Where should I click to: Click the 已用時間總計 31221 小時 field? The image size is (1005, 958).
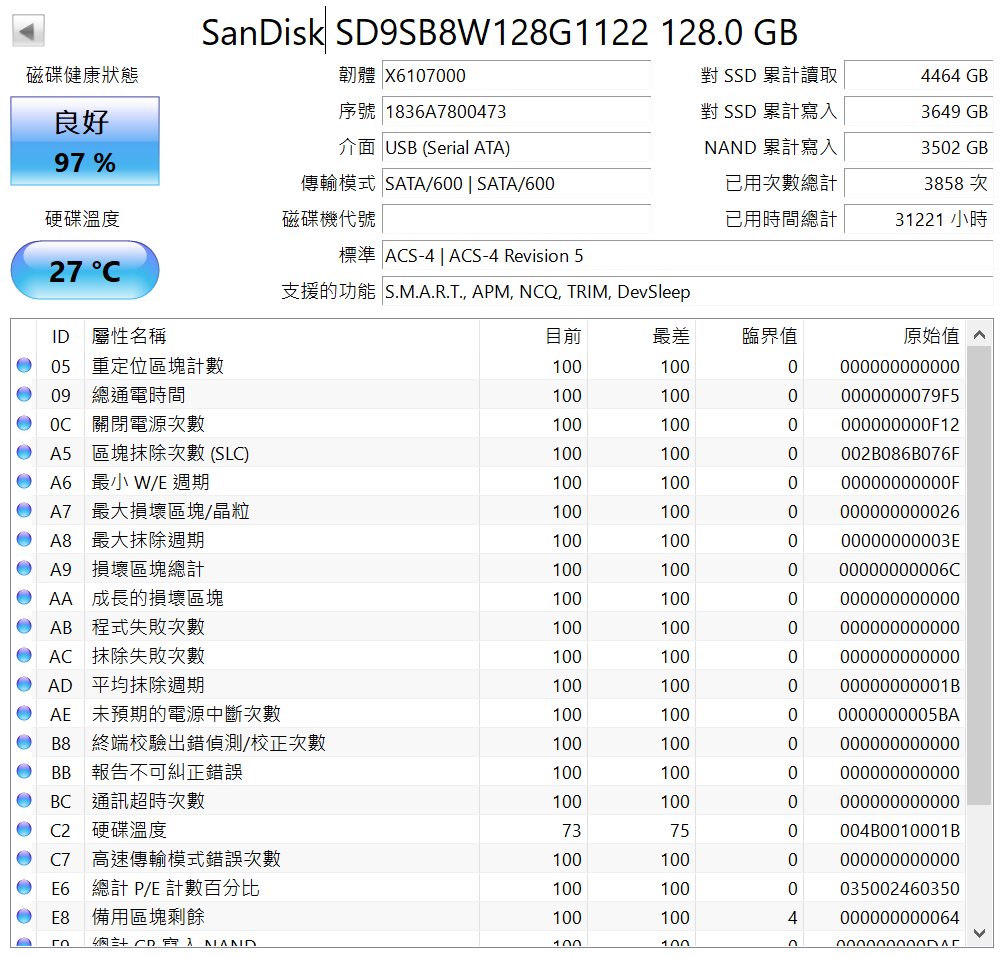[x=918, y=220]
